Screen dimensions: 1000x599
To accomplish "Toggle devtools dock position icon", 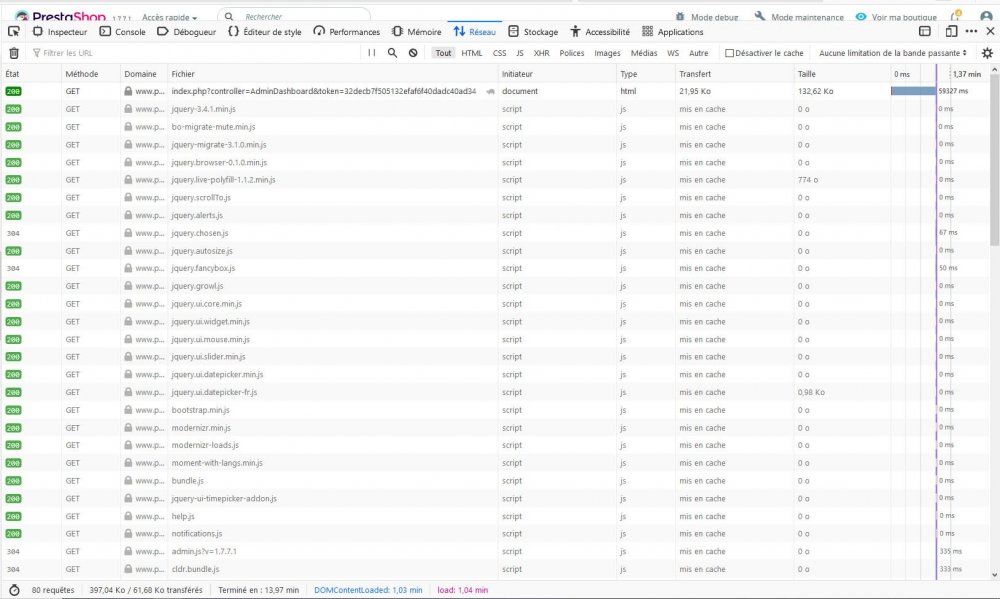I will click(x=925, y=31).
